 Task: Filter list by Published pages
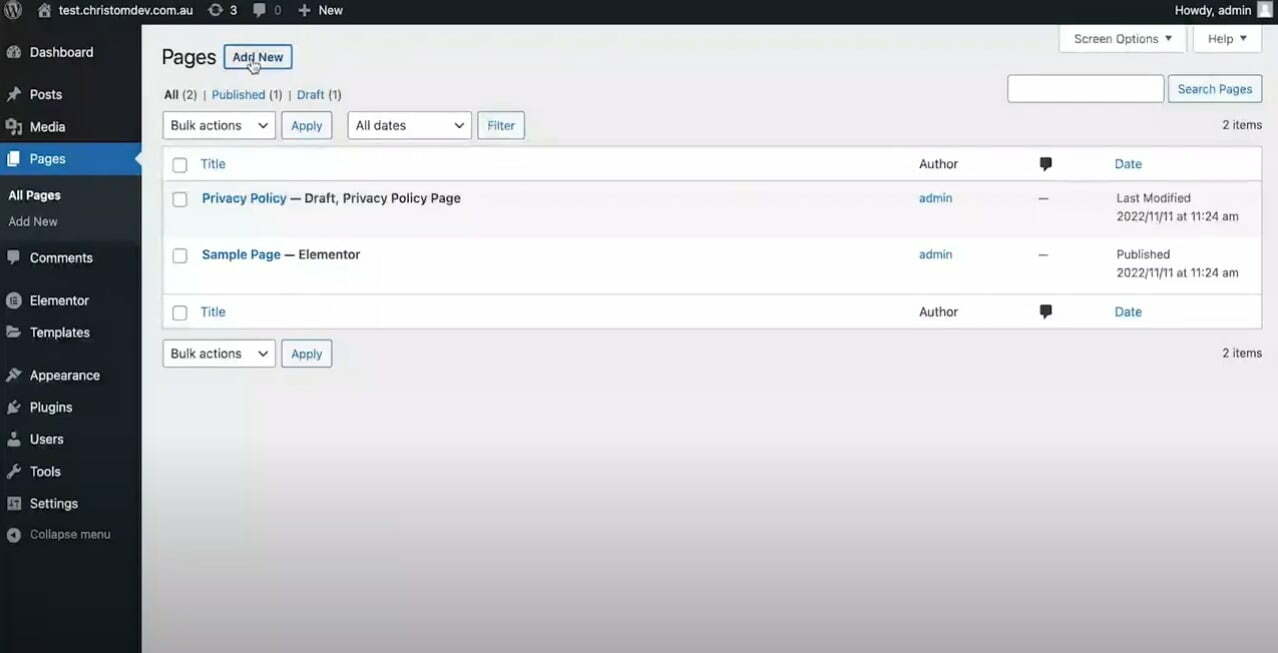(x=238, y=94)
